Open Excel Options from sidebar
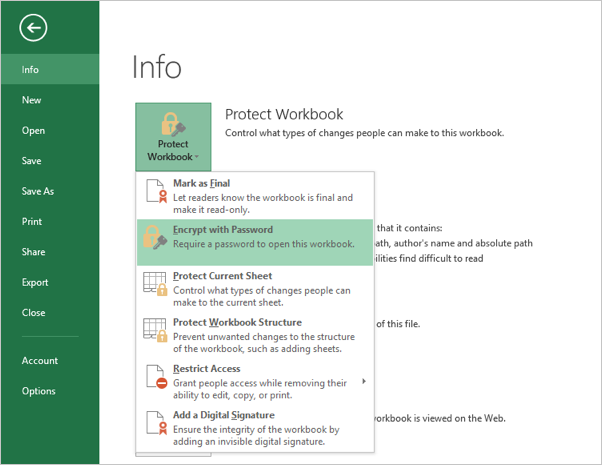Screen dimensions: 602x465 coord(39,391)
